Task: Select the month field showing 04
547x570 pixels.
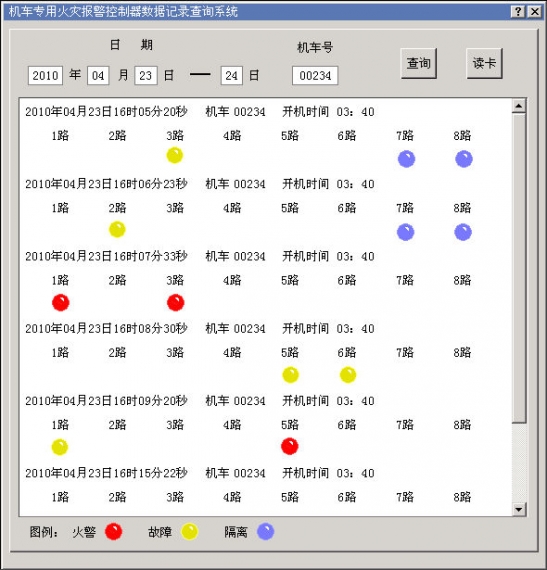Action: pos(98,76)
